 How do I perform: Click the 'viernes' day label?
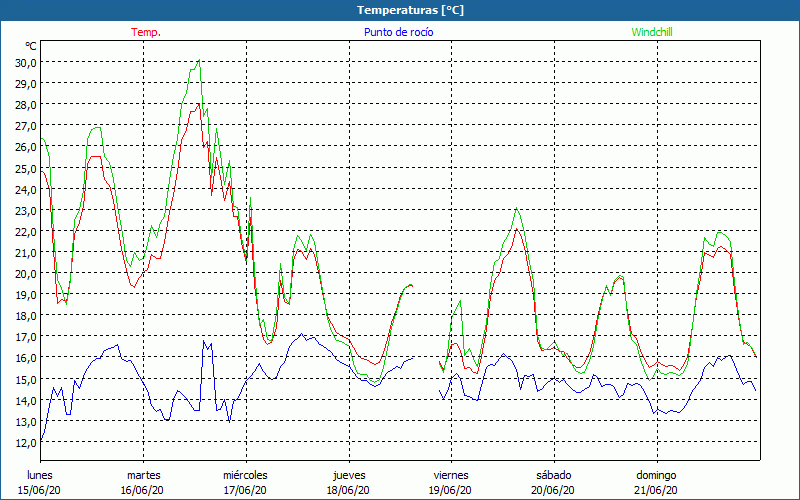451,475
